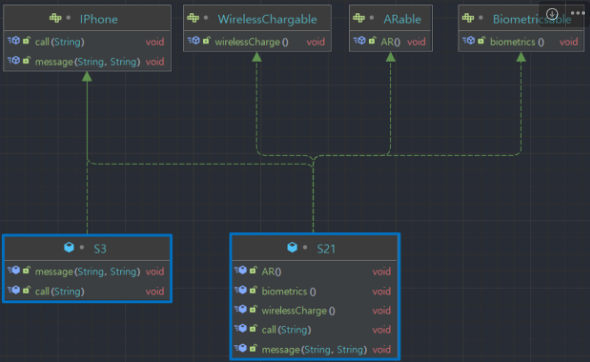Image resolution: width=590 pixels, height=362 pixels.
Task: Select call(String) in S3 node
Action: coord(59,291)
